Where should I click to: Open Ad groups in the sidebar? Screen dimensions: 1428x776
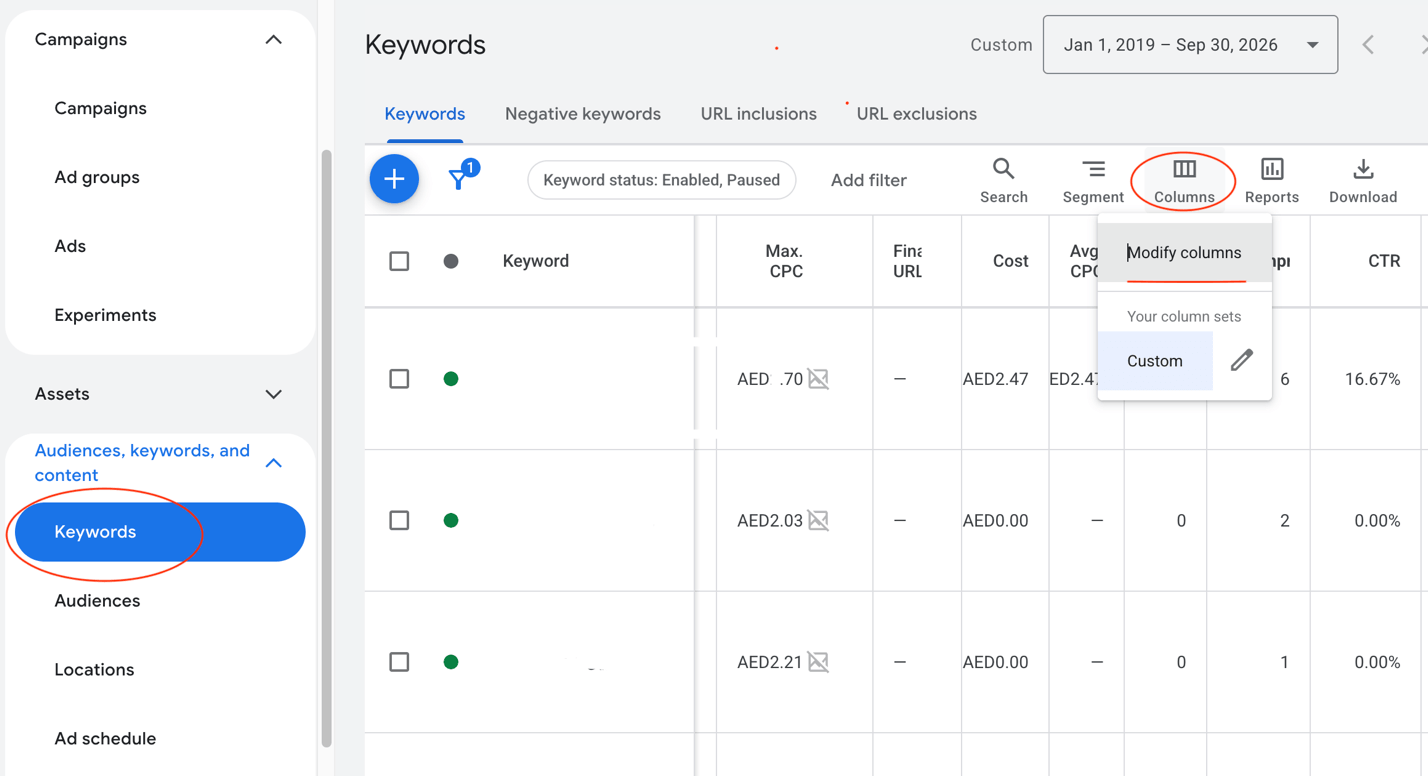click(97, 177)
